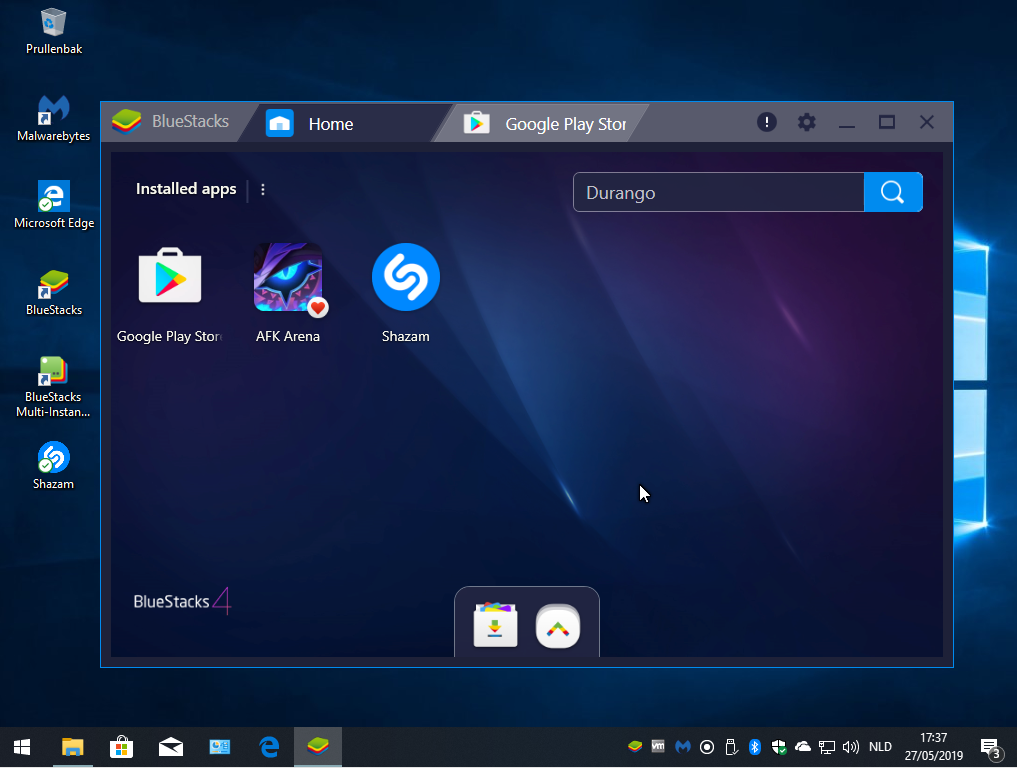Image resolution: width=1017 pixels, height=768 pixels.
Task: Launch the AFK Arena game
Action: tap(288, 277)
